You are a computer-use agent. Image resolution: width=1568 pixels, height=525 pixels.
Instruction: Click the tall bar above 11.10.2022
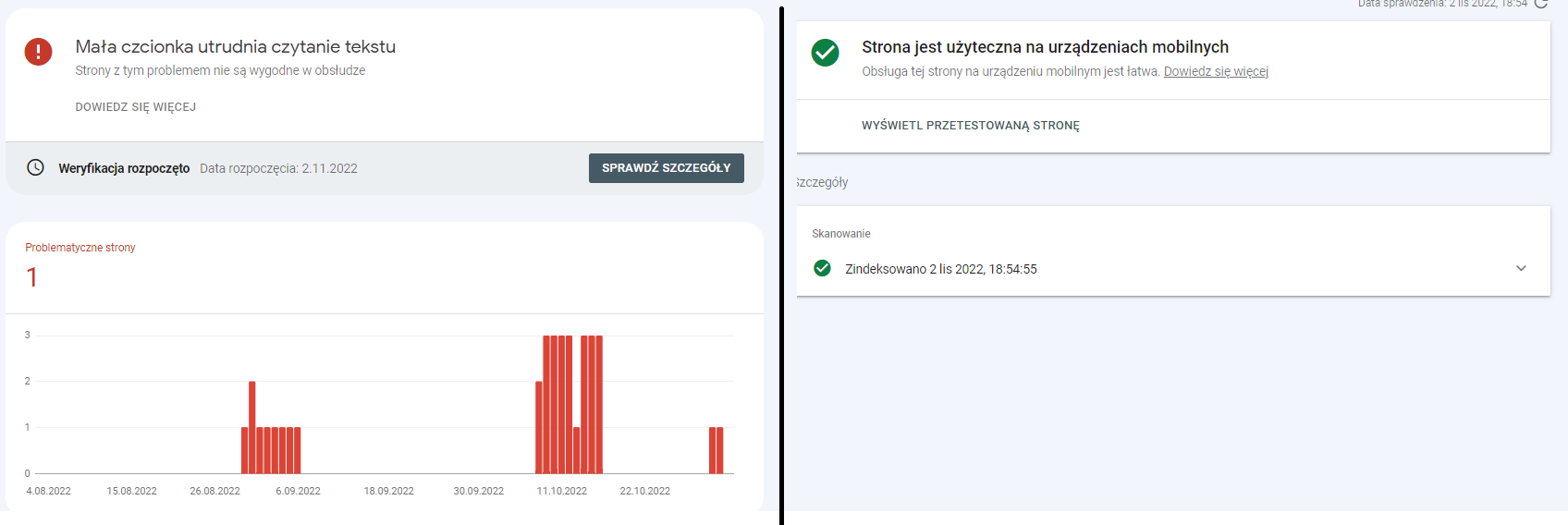click(562, 404)
